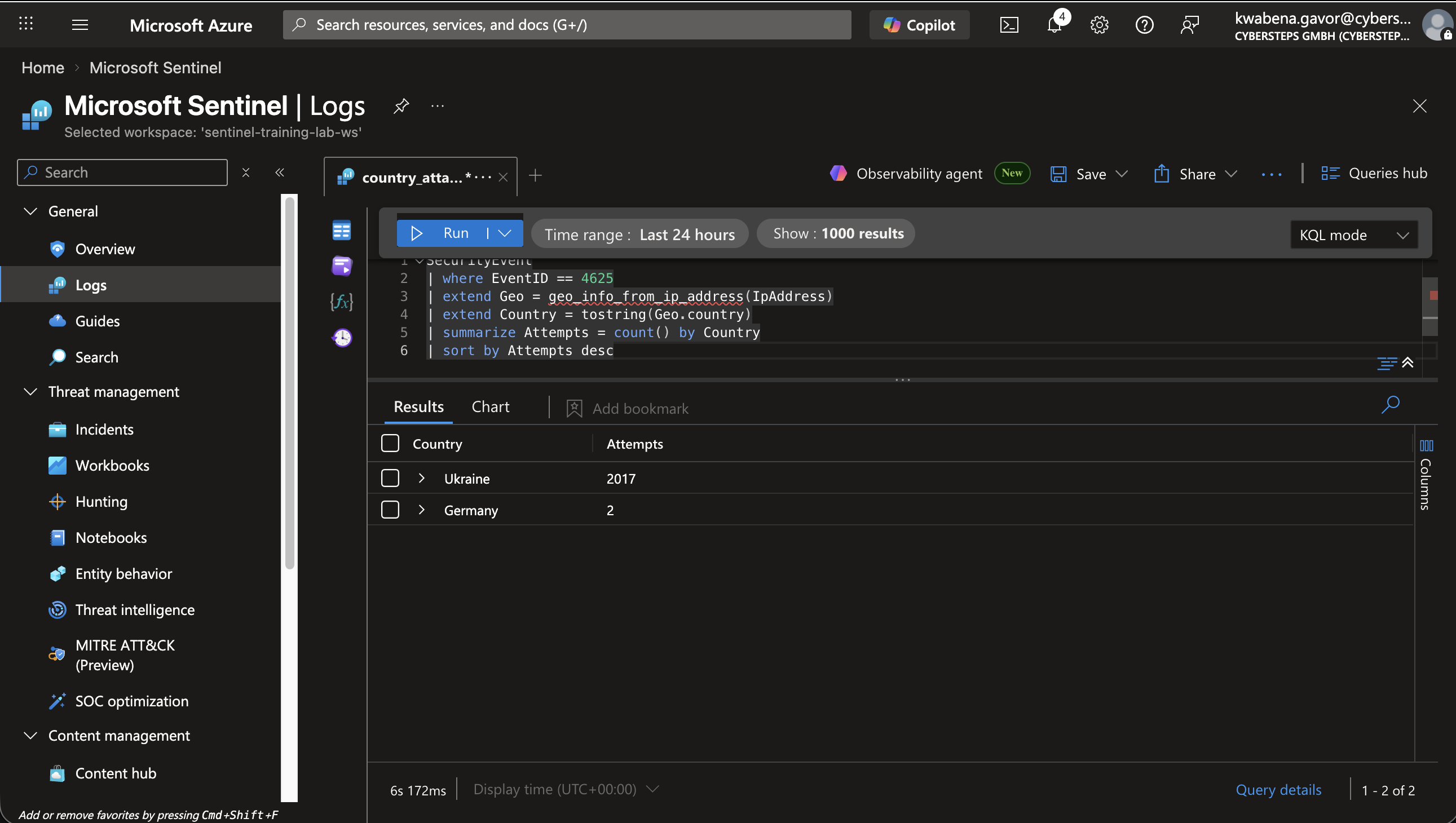Collapse the query editor with double chevron
The image size is (1456, 823).
point(1408,363)
